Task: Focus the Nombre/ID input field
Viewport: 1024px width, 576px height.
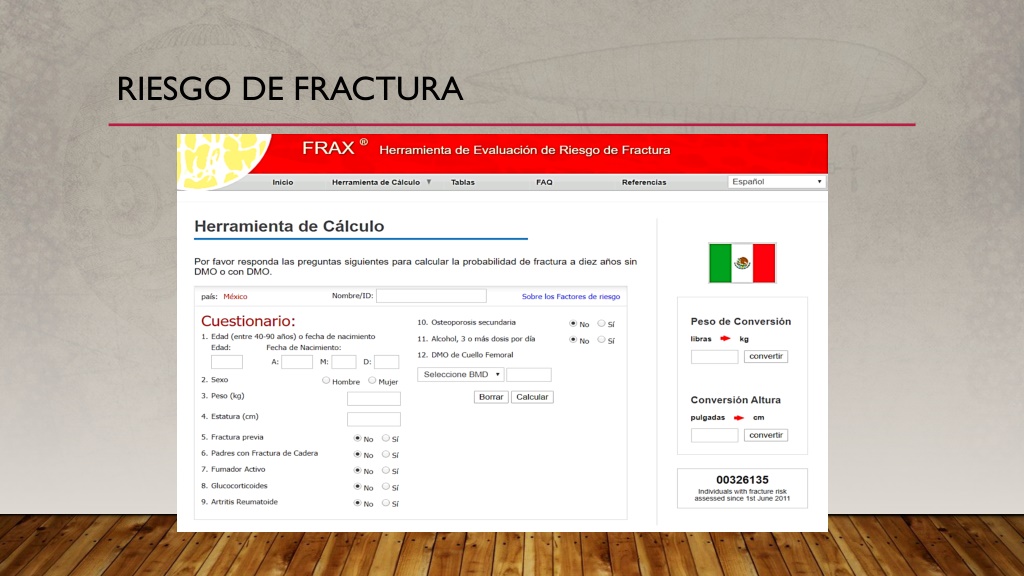Action: [431, 296]
